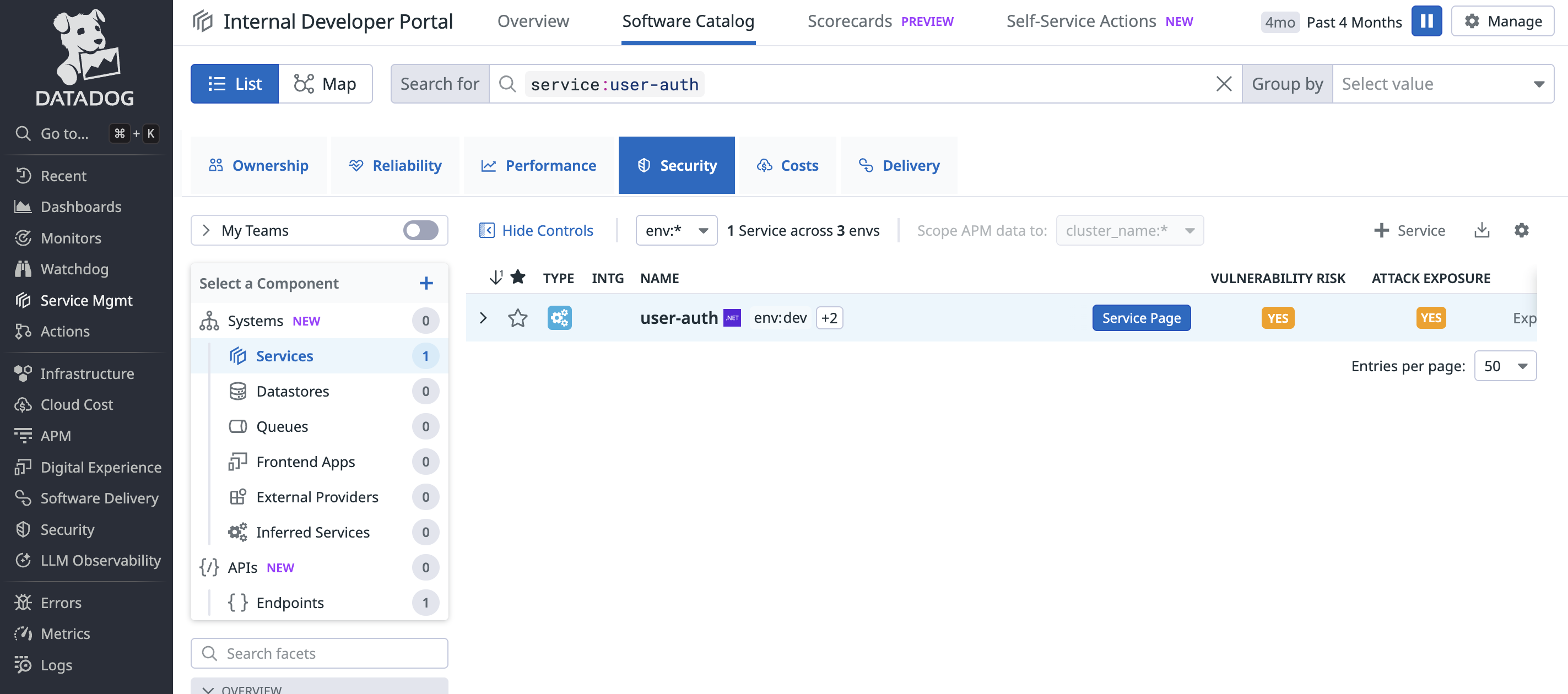This screenshot has width=1568, height=694.
Task: Click the user-auth service type icon
Action: pyautogui.click(x=559, y=318)
